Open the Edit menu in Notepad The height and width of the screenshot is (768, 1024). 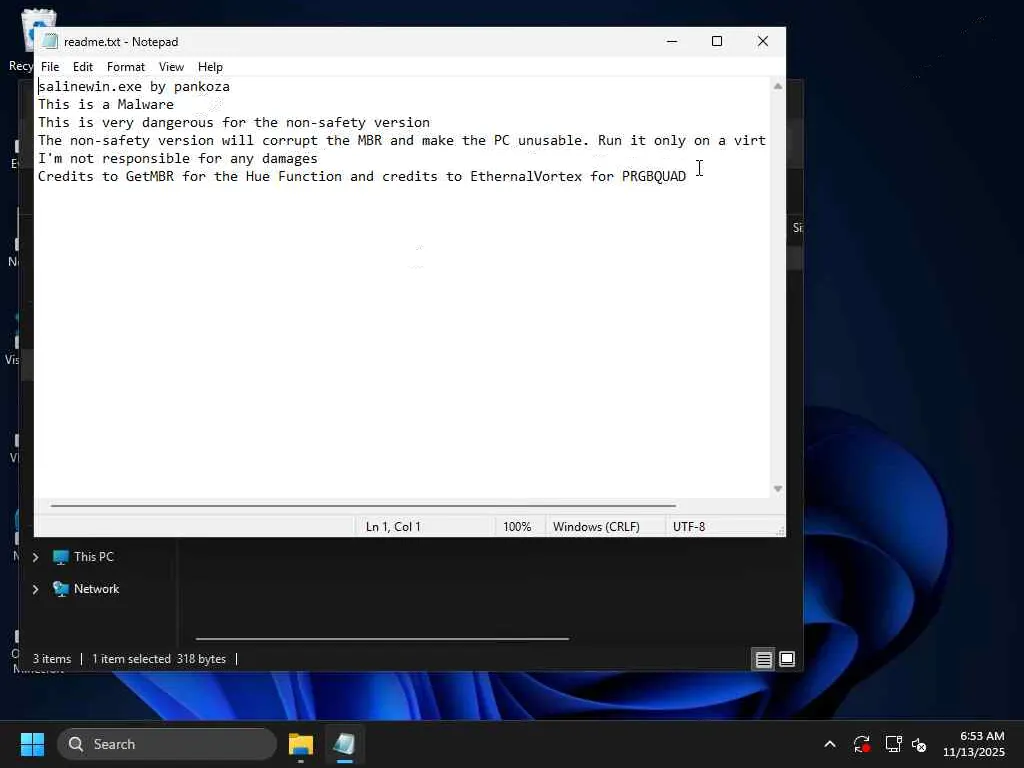tap(82, 67)
